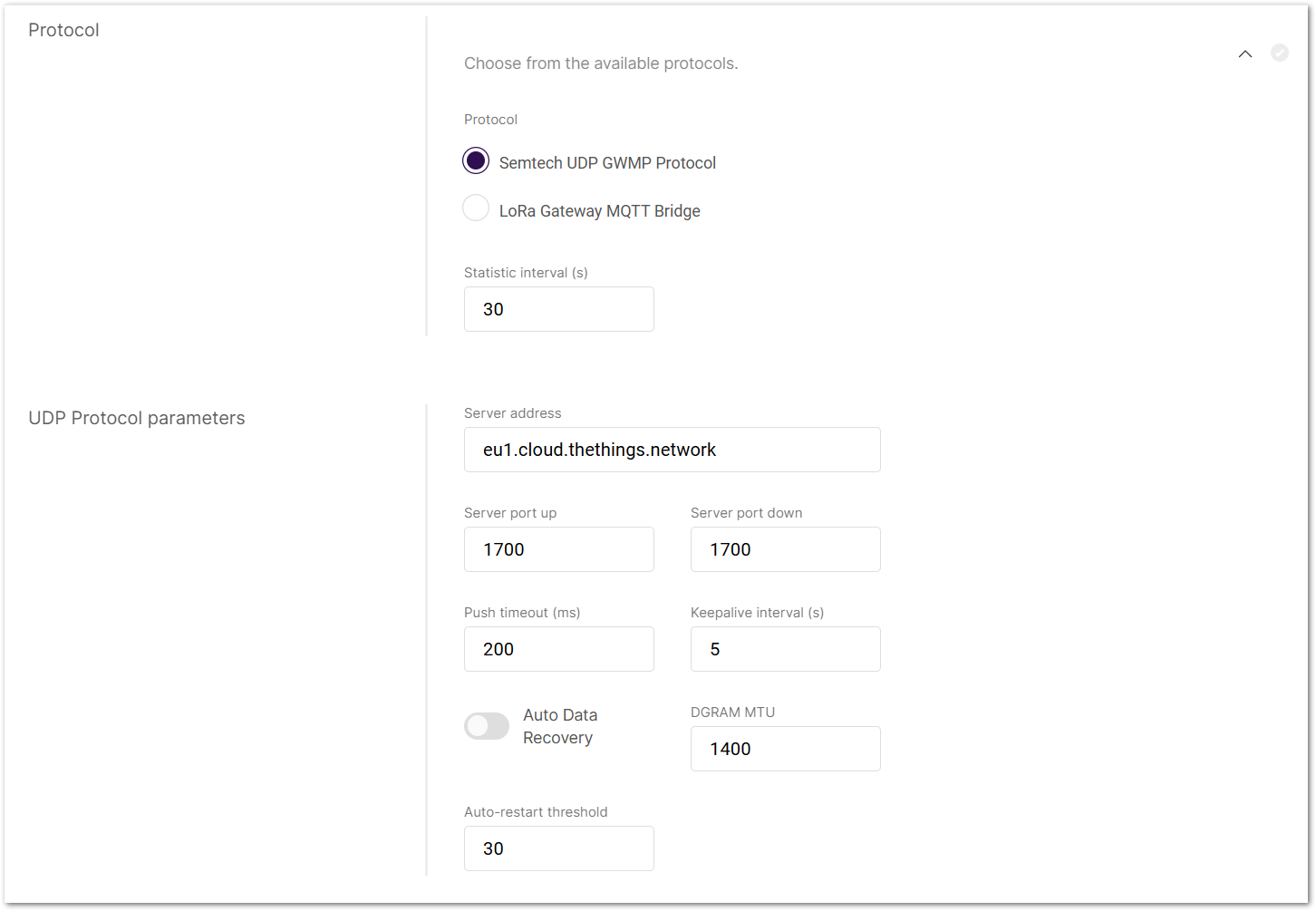Choose LoRa Gateway MQTT Bridge protocol
This screenshot has width=1316, height=911.
click(476, 208)
